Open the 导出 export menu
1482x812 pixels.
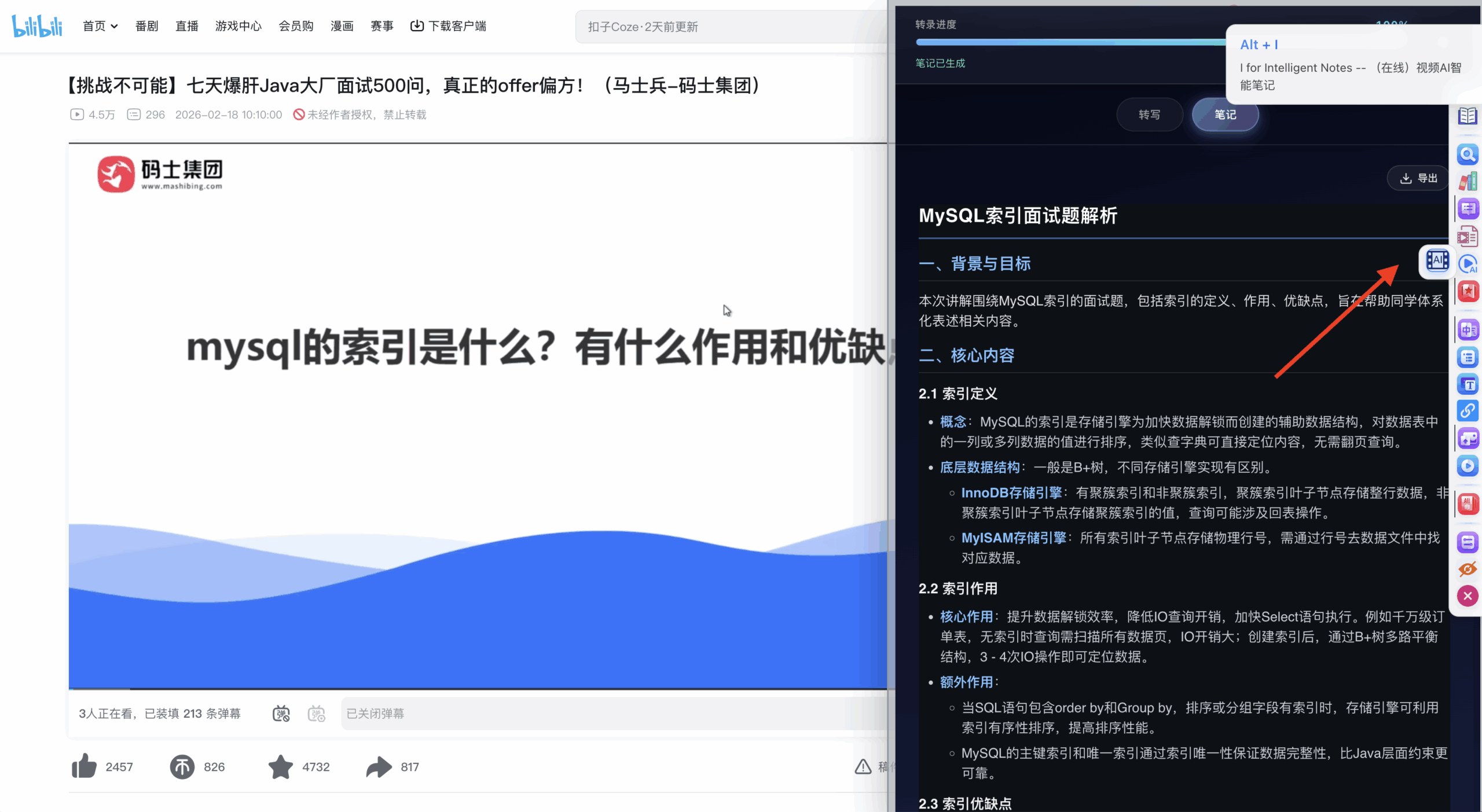click(x=1418, y=178)
